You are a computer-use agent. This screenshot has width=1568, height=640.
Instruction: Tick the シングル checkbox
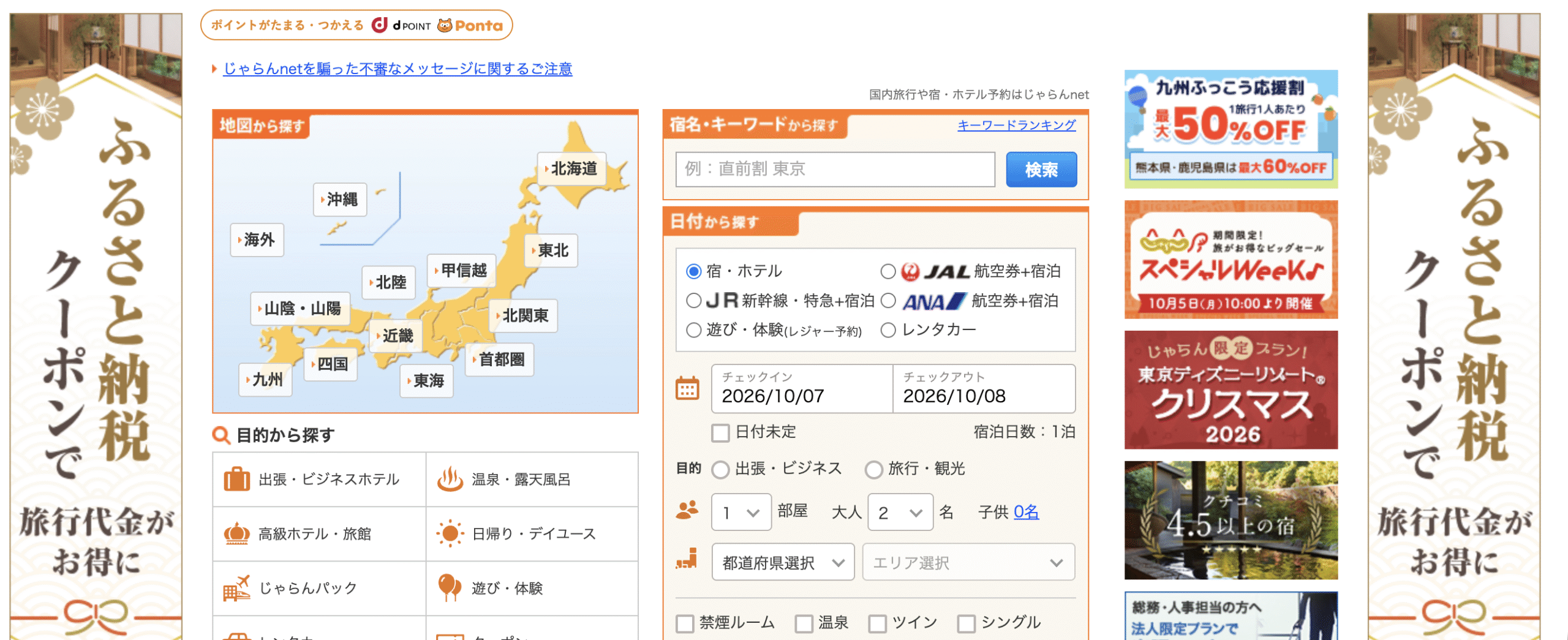pyautogui.click(x=966, y=623)
